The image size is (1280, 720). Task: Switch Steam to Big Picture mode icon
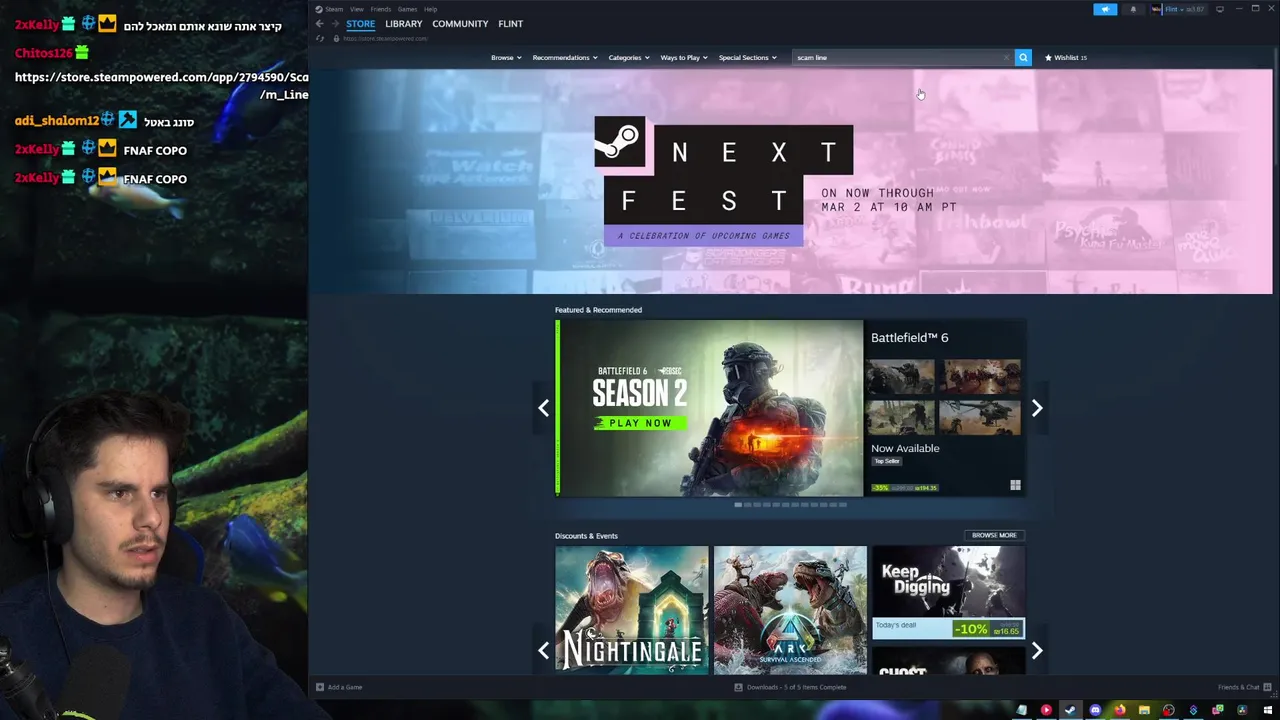coord(1220,9)
